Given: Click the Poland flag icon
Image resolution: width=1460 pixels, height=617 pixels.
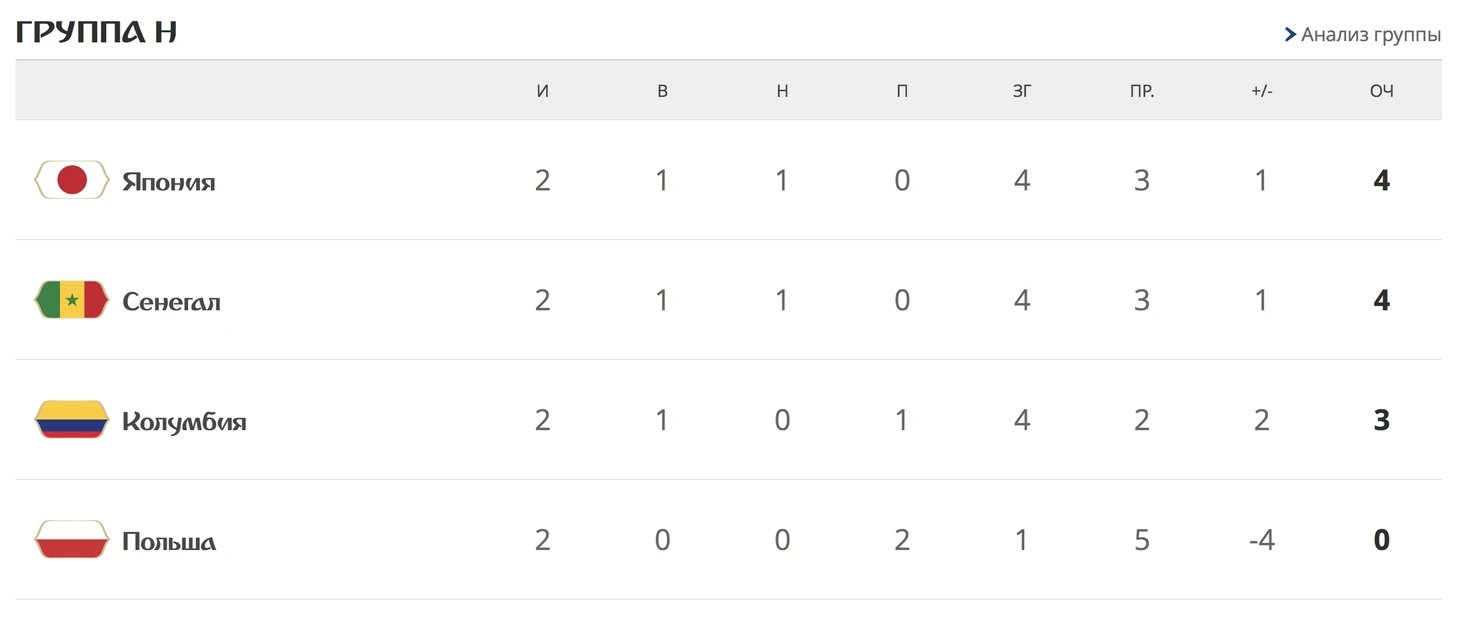Looking at the screenshot, I should pos(71,540).
